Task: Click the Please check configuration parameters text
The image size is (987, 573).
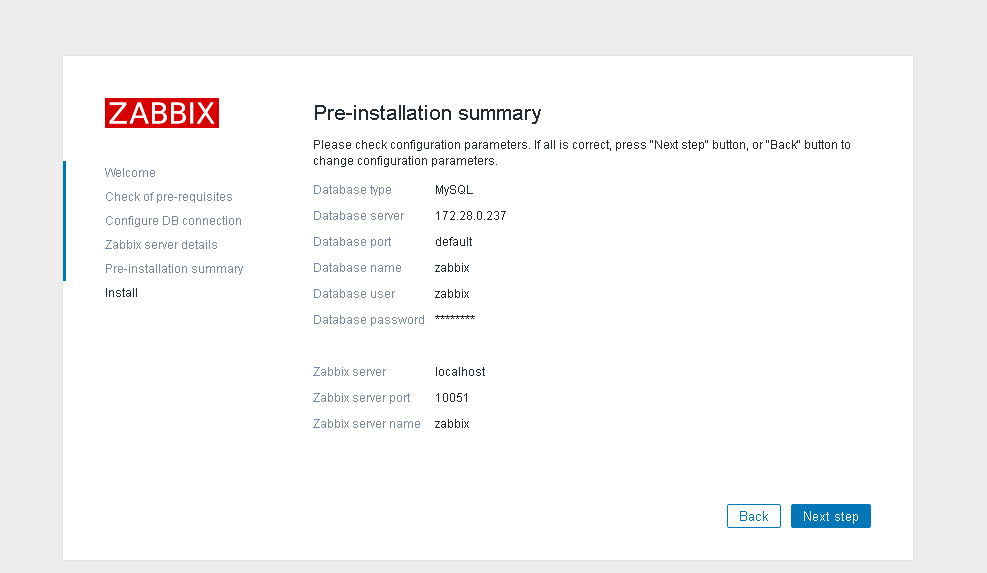Action: click(582, 152)
